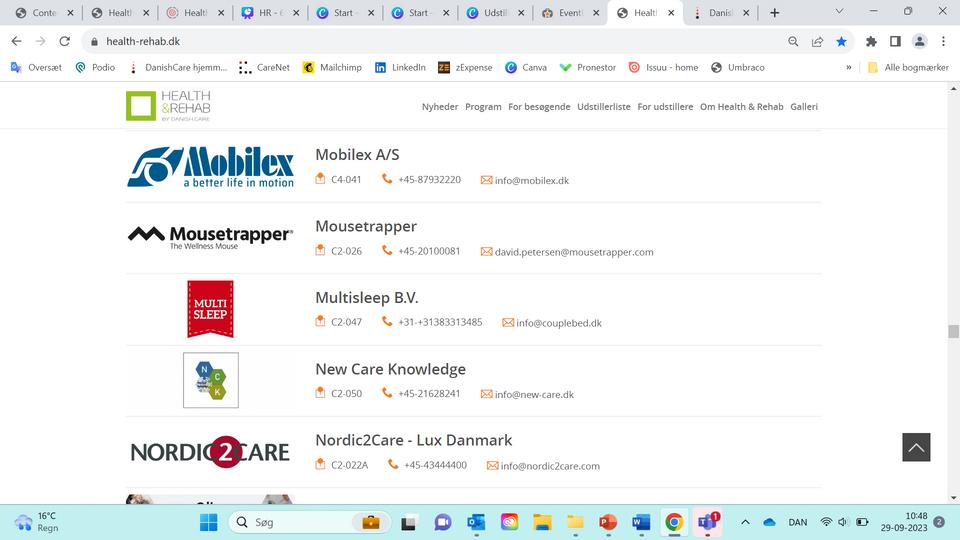Open the For udstillere menu item
The width and height of the screenshot is (960, 540).
665,107
